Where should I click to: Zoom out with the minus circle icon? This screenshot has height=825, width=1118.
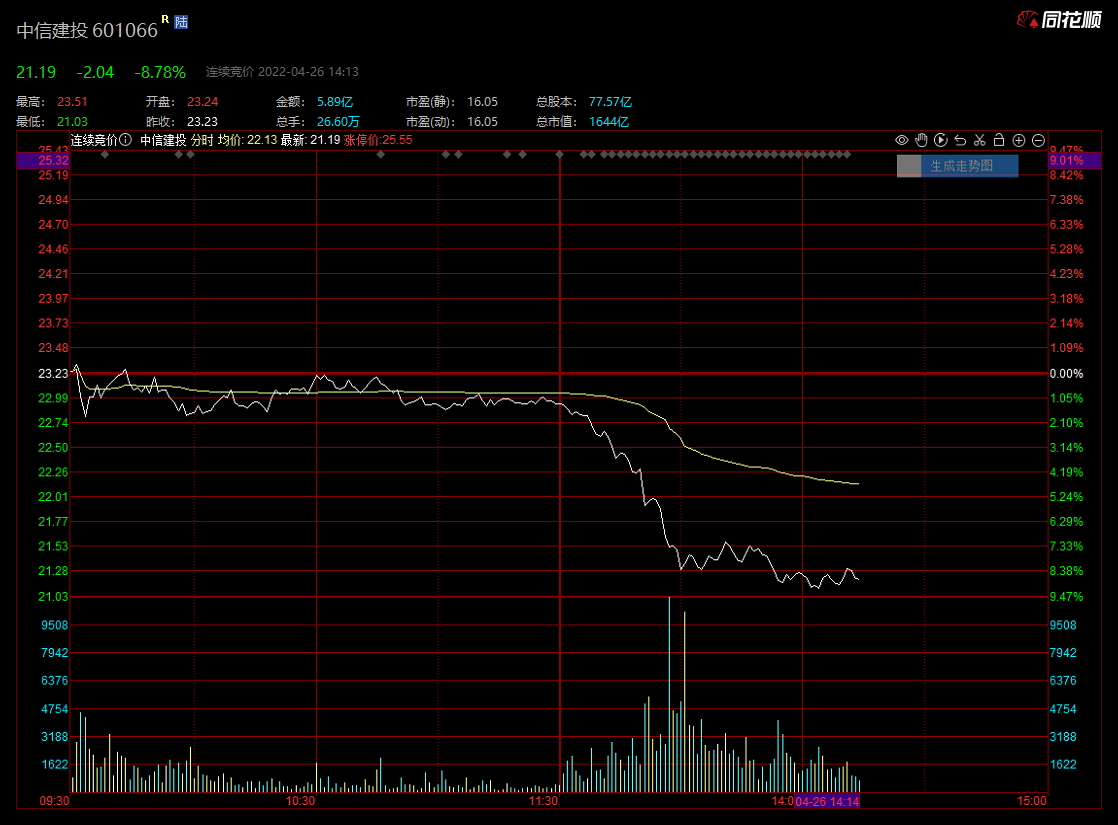click(1038, 140)
